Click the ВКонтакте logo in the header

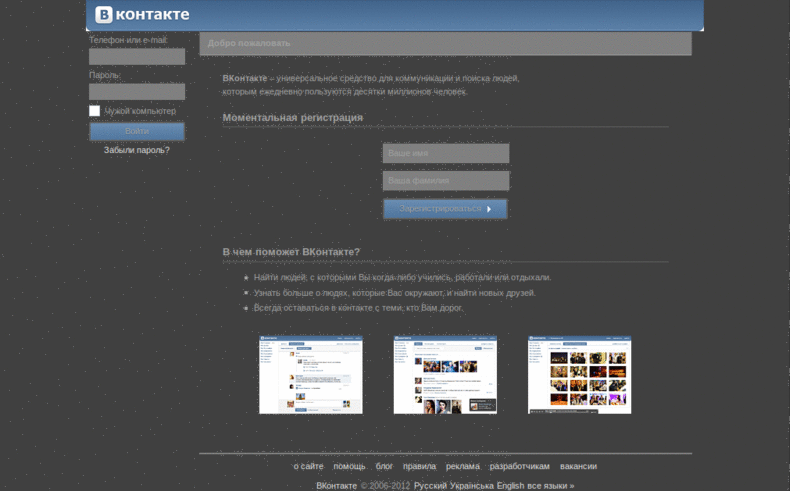coord(142,14)
